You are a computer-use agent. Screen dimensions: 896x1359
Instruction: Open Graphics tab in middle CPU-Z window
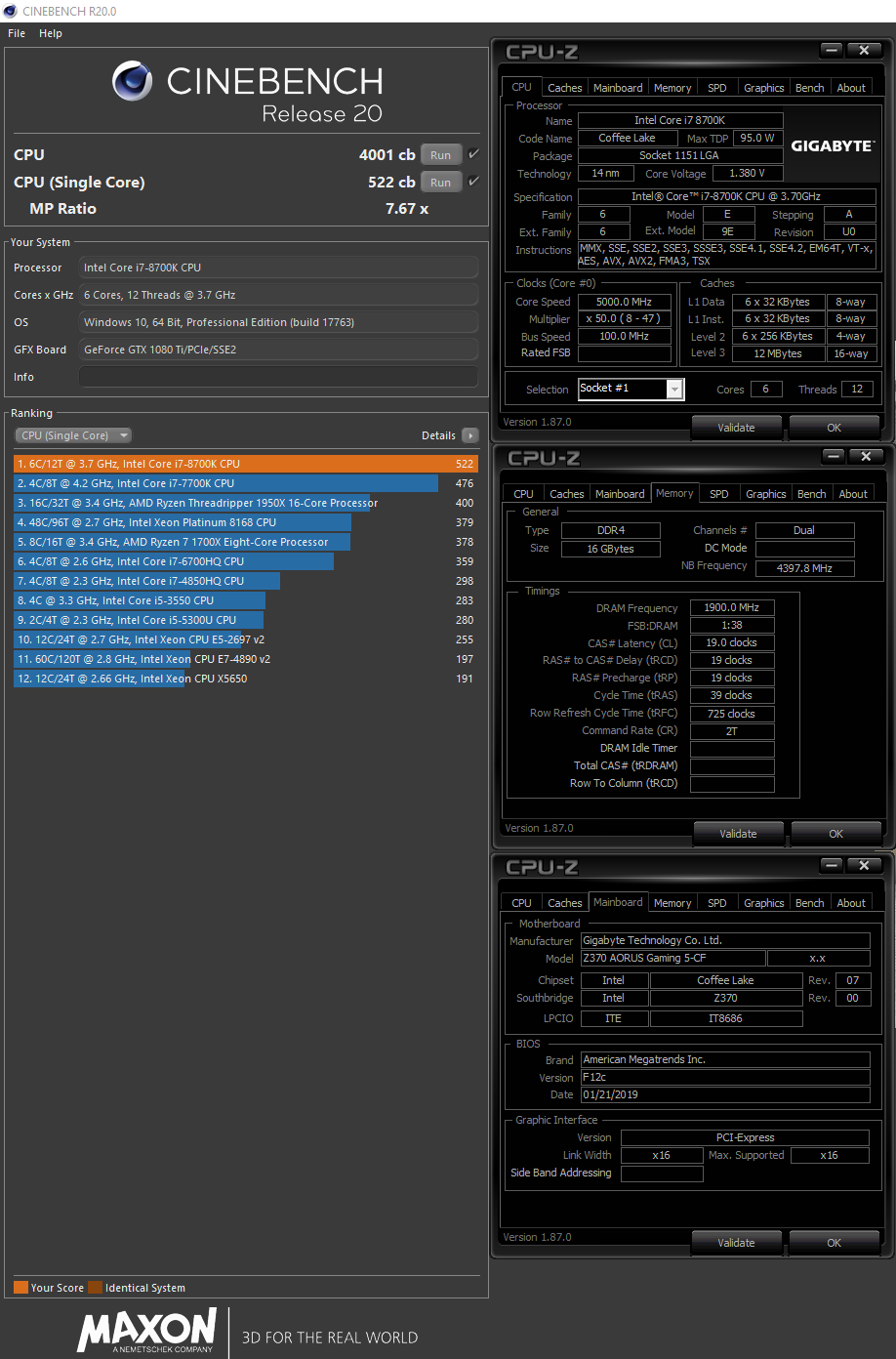point(766,494)
